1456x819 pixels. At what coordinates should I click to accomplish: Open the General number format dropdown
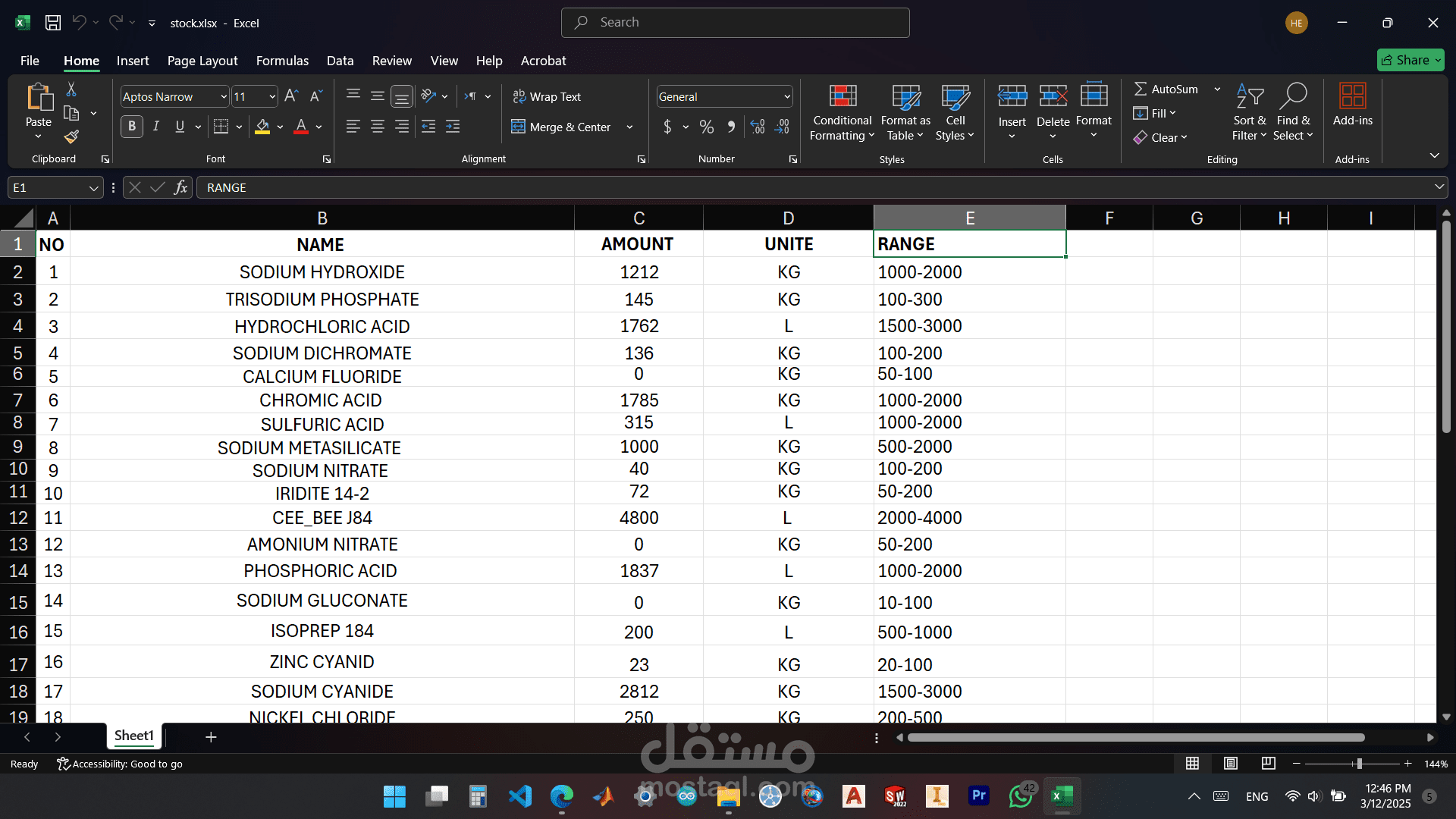pyautogui.click(x=786, y=97)
